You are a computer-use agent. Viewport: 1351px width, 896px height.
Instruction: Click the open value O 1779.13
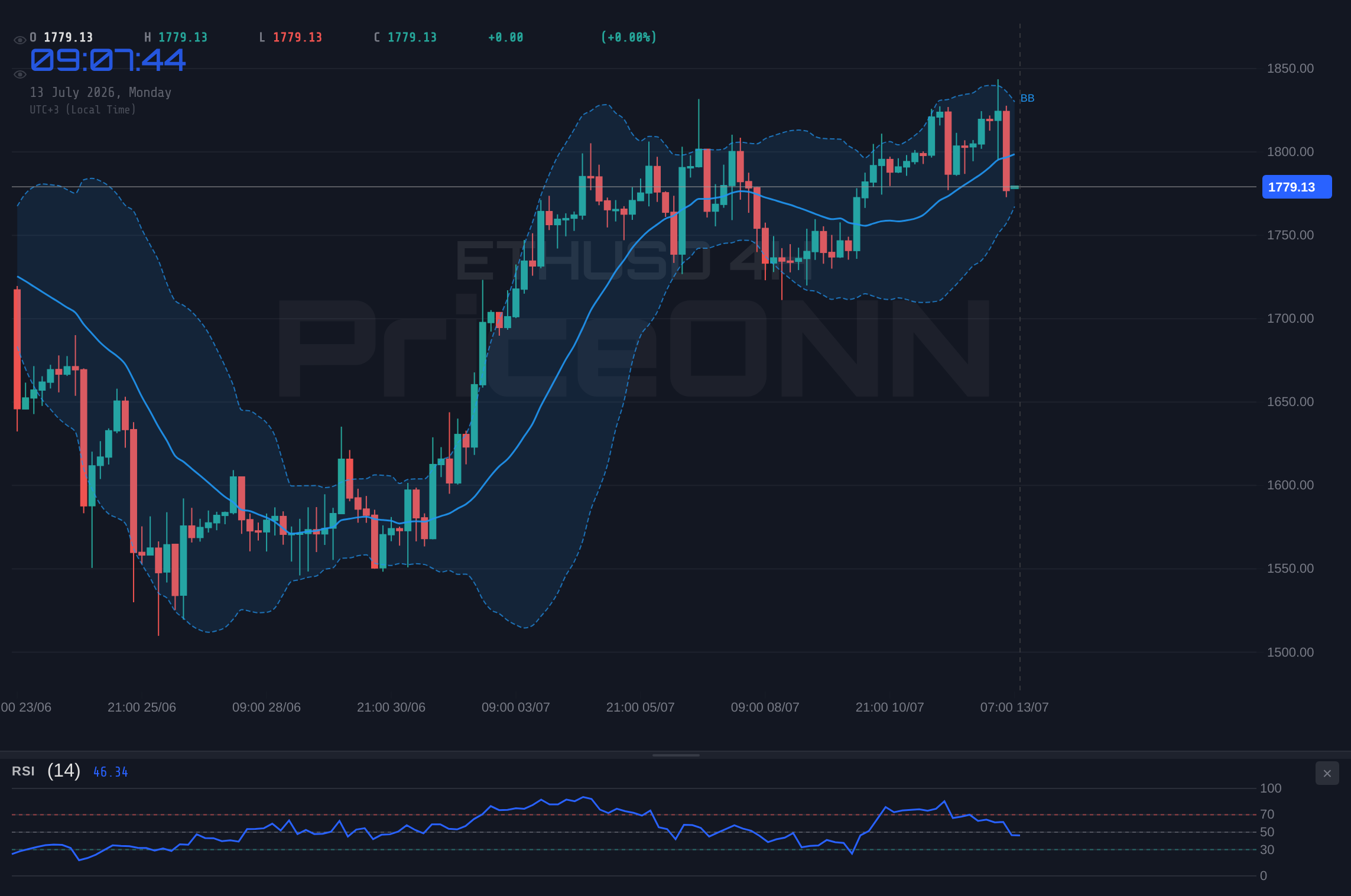(61, 37)
